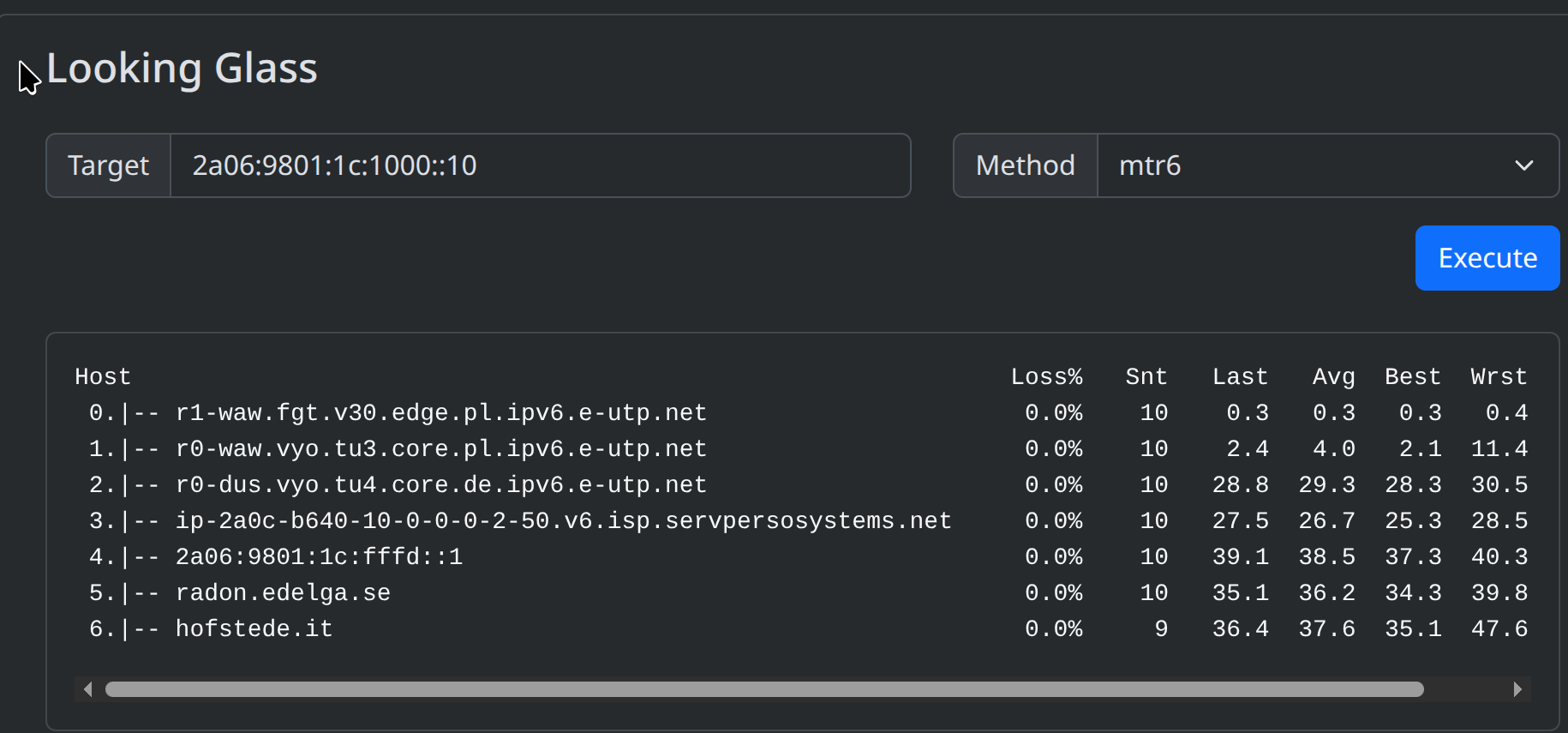
Task: Click the servpersosystems.net hop 3 hostname
Action: pos(563,521)
